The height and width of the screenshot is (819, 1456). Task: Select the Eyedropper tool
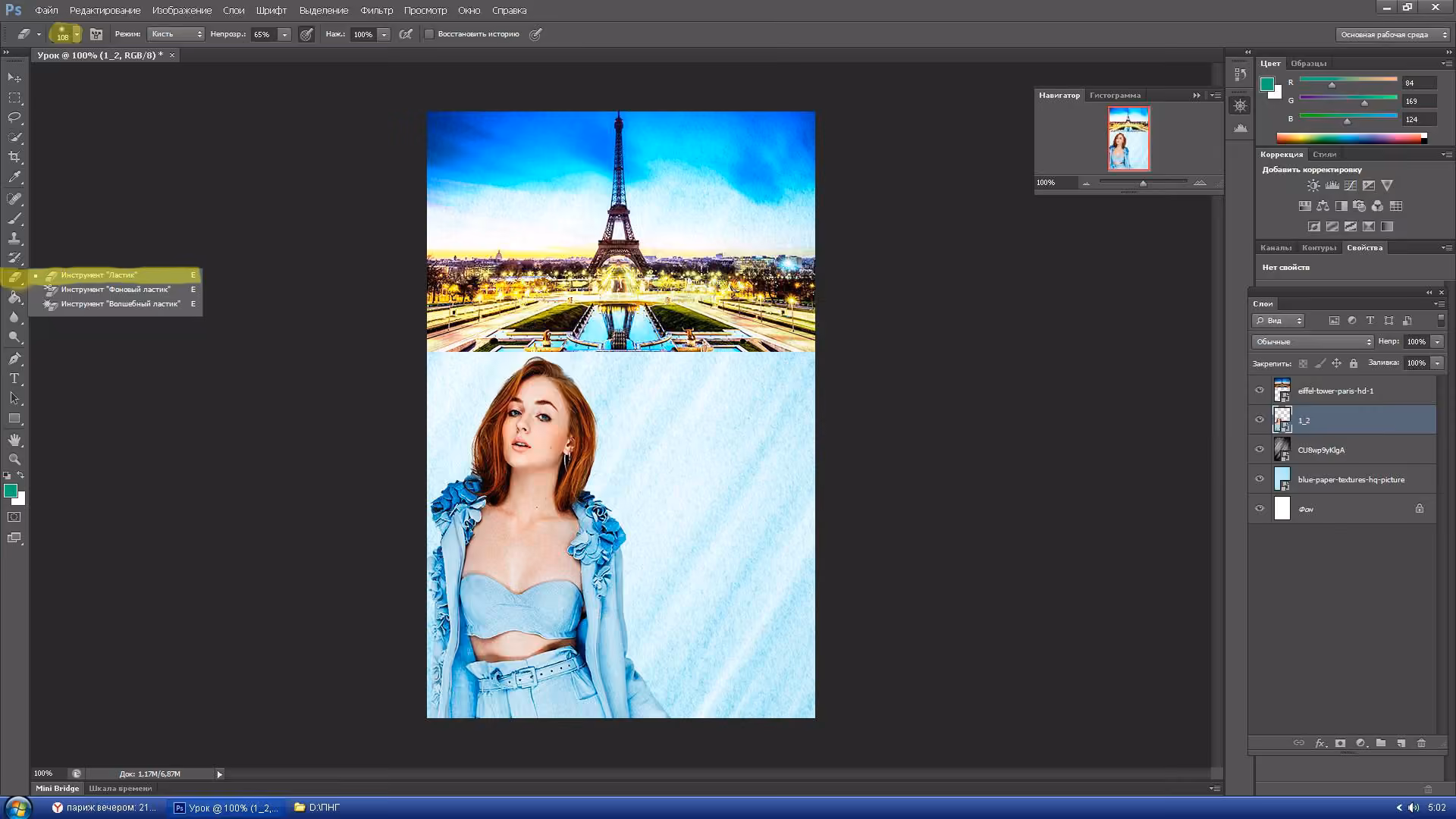pyautogui.click(x=14, y=177)
